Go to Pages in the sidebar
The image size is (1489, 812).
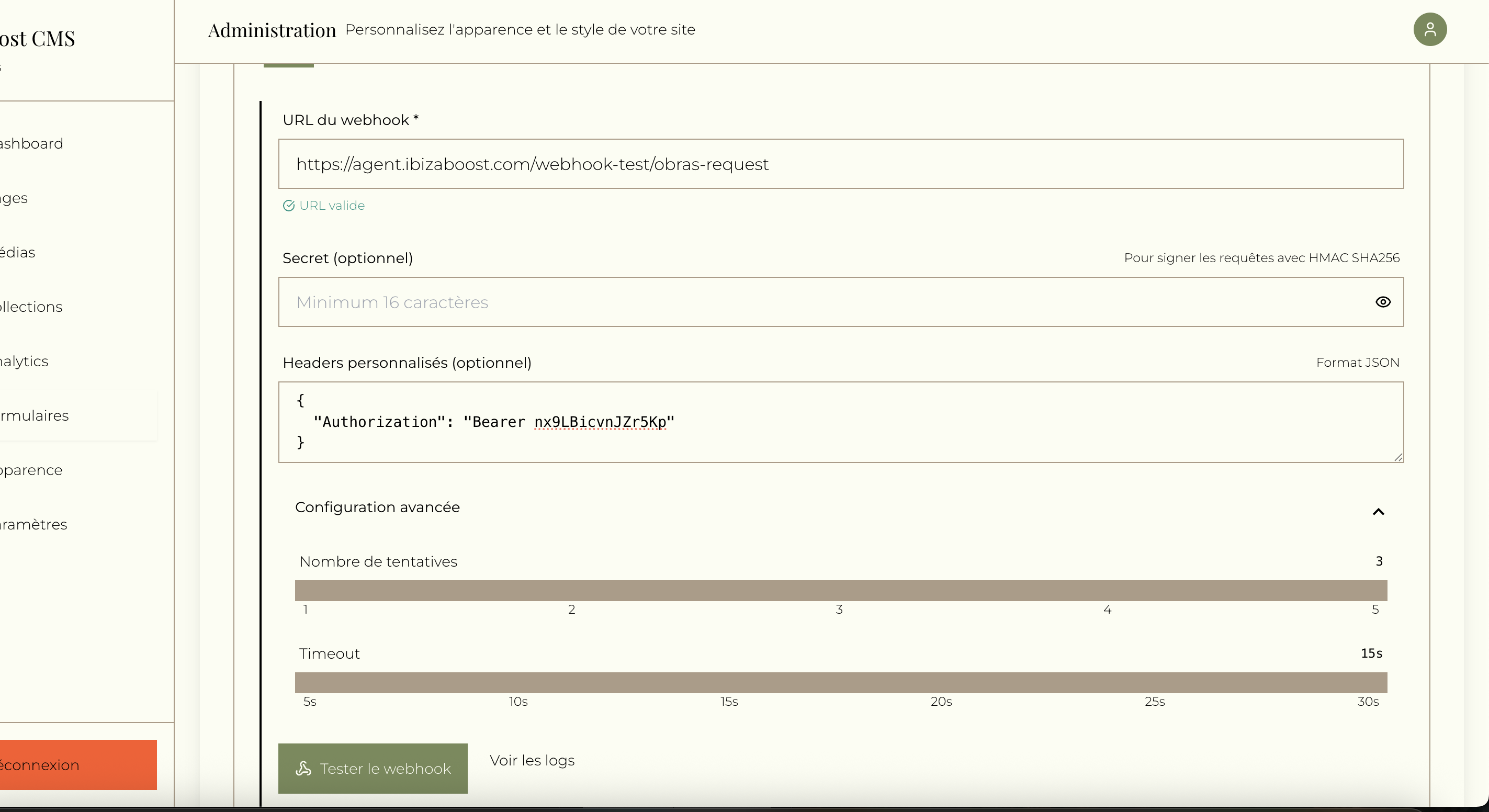point(15,198)
